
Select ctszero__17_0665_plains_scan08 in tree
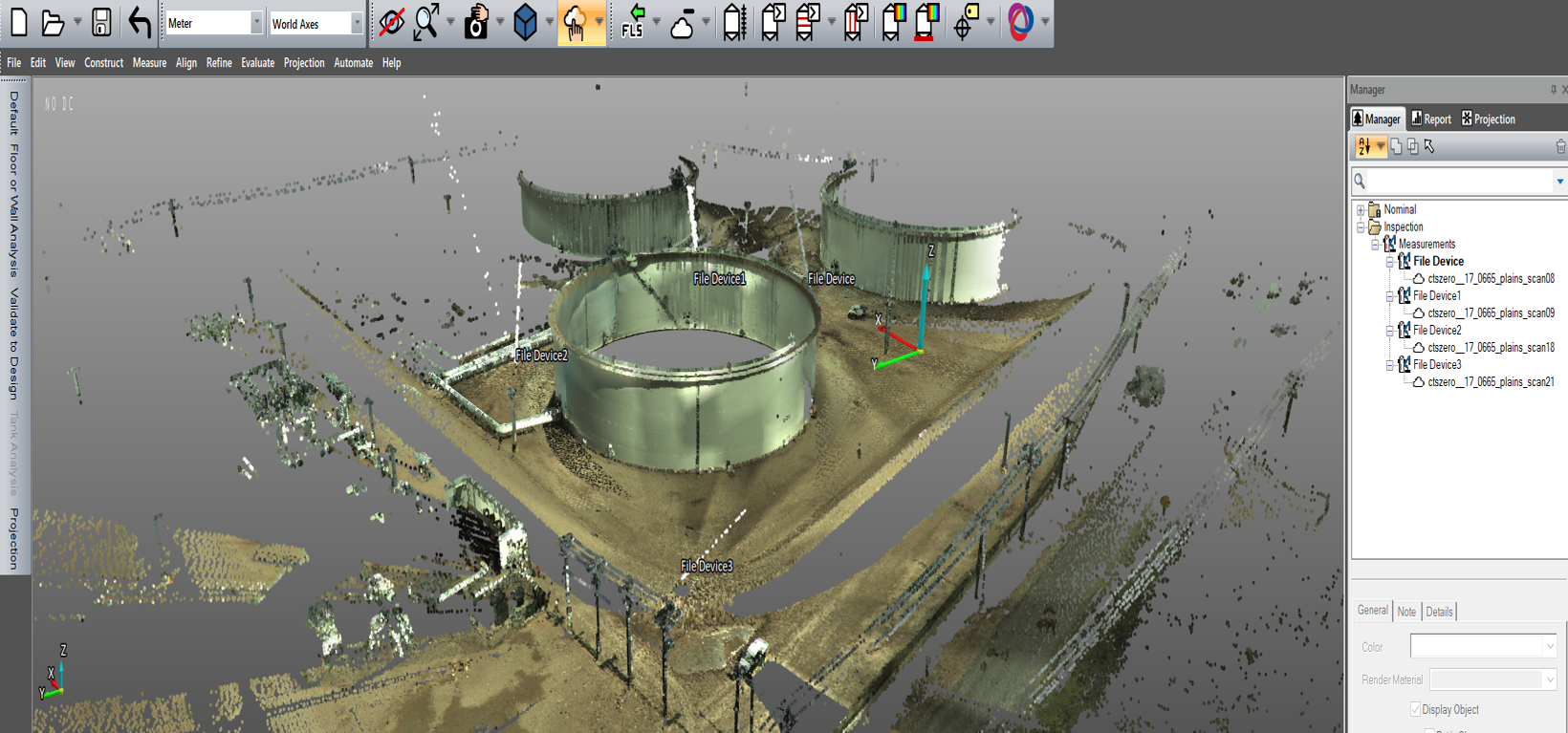coord(1491,278)
